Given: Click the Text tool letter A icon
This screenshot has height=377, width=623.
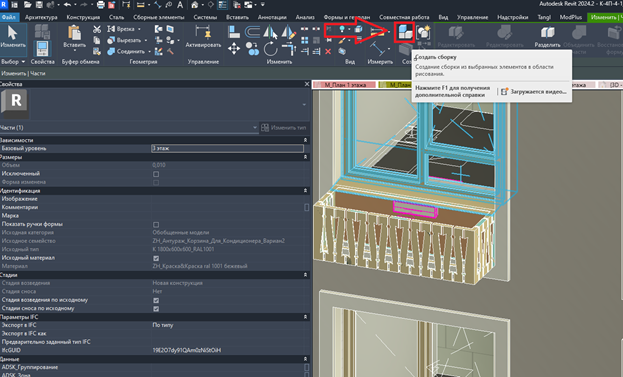Looking at the screenshot, I should [180, 5].
